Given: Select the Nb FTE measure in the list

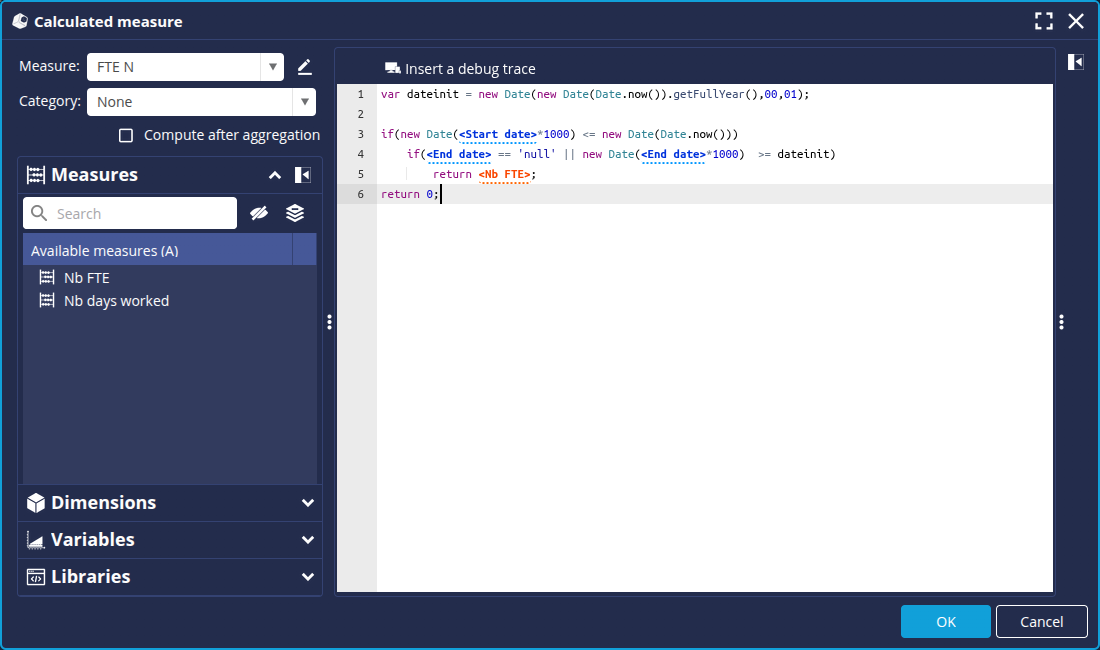Looking at the screenshot, I should (x=86, y=278).
